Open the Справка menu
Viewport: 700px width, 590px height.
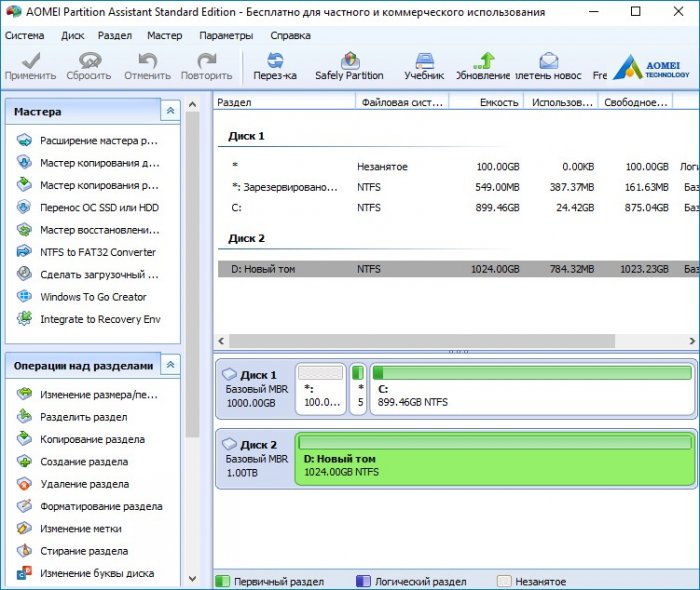click(x=290, y=36)
